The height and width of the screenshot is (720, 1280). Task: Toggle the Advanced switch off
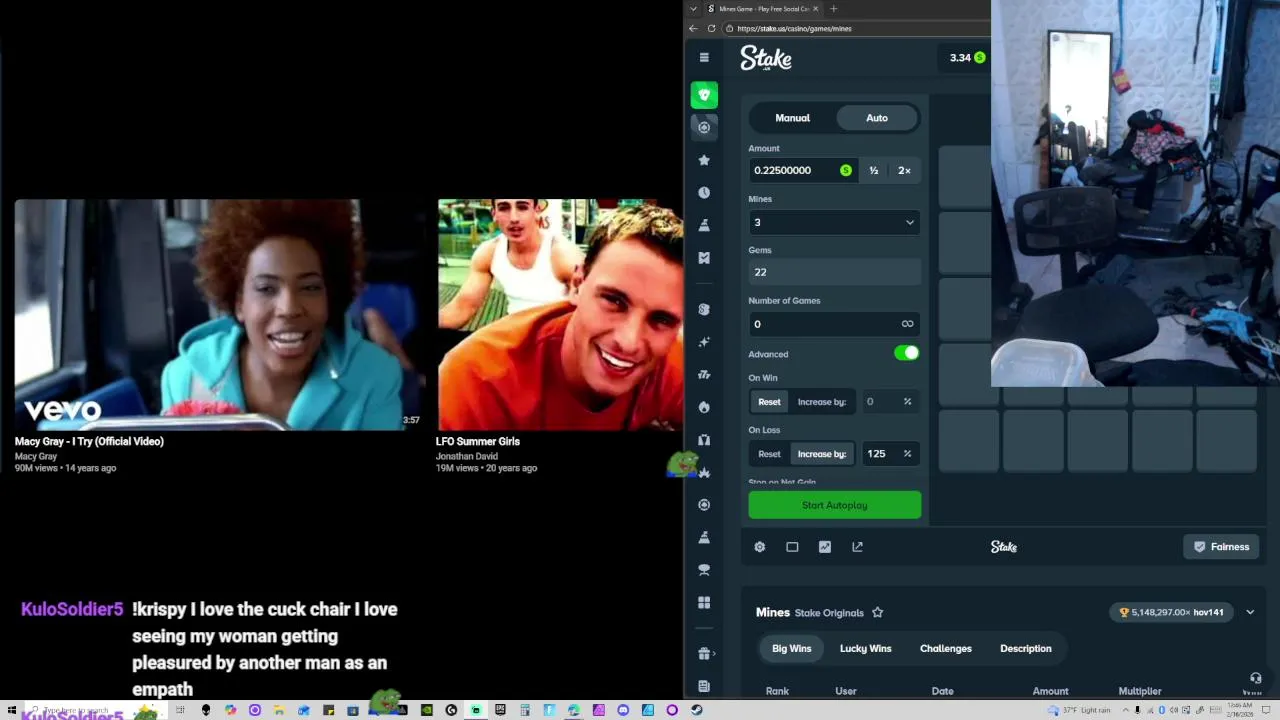907,353
